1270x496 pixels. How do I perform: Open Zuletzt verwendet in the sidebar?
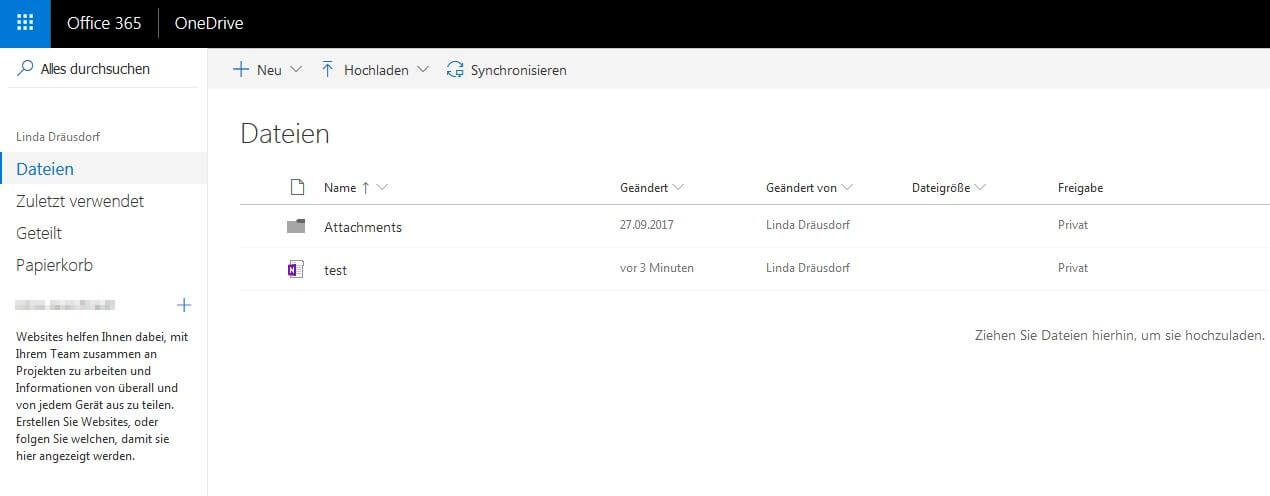(80, 201)
